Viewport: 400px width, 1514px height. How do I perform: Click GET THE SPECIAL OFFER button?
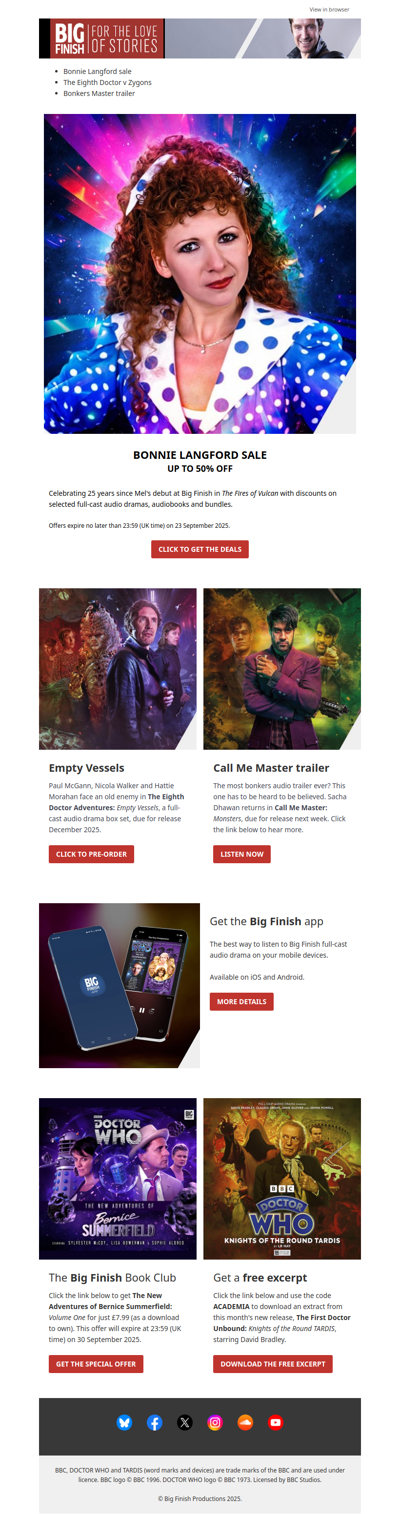pyautogui.click(x=96, y=1364)
